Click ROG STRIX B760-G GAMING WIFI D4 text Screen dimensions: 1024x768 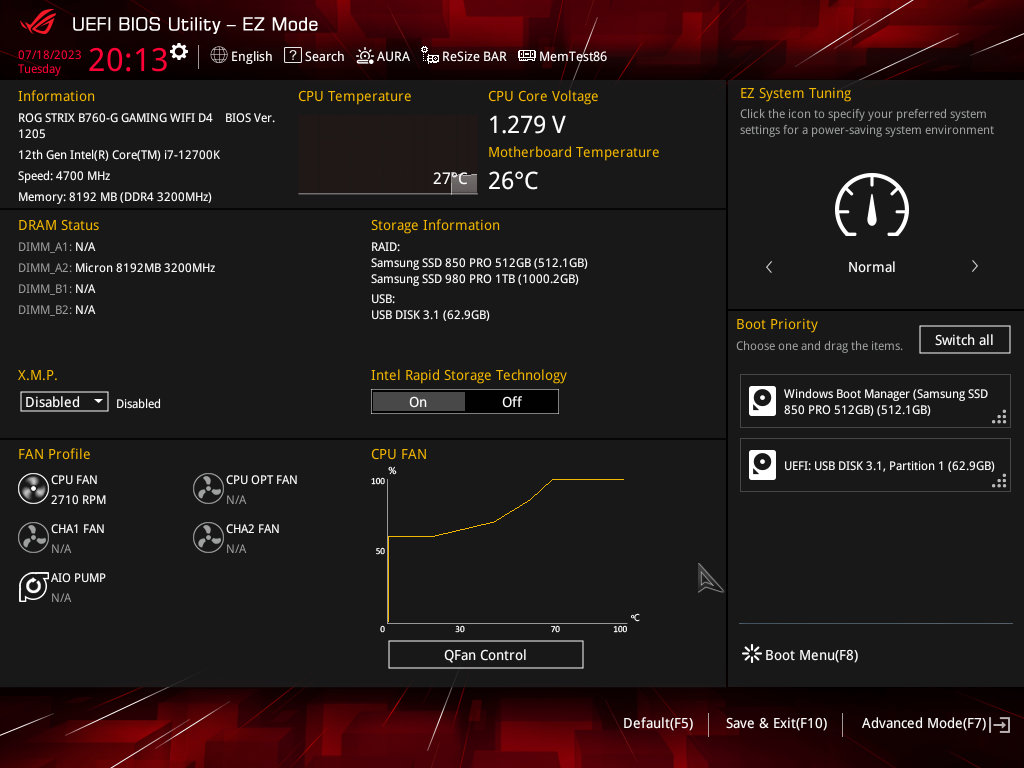(115, 118)
